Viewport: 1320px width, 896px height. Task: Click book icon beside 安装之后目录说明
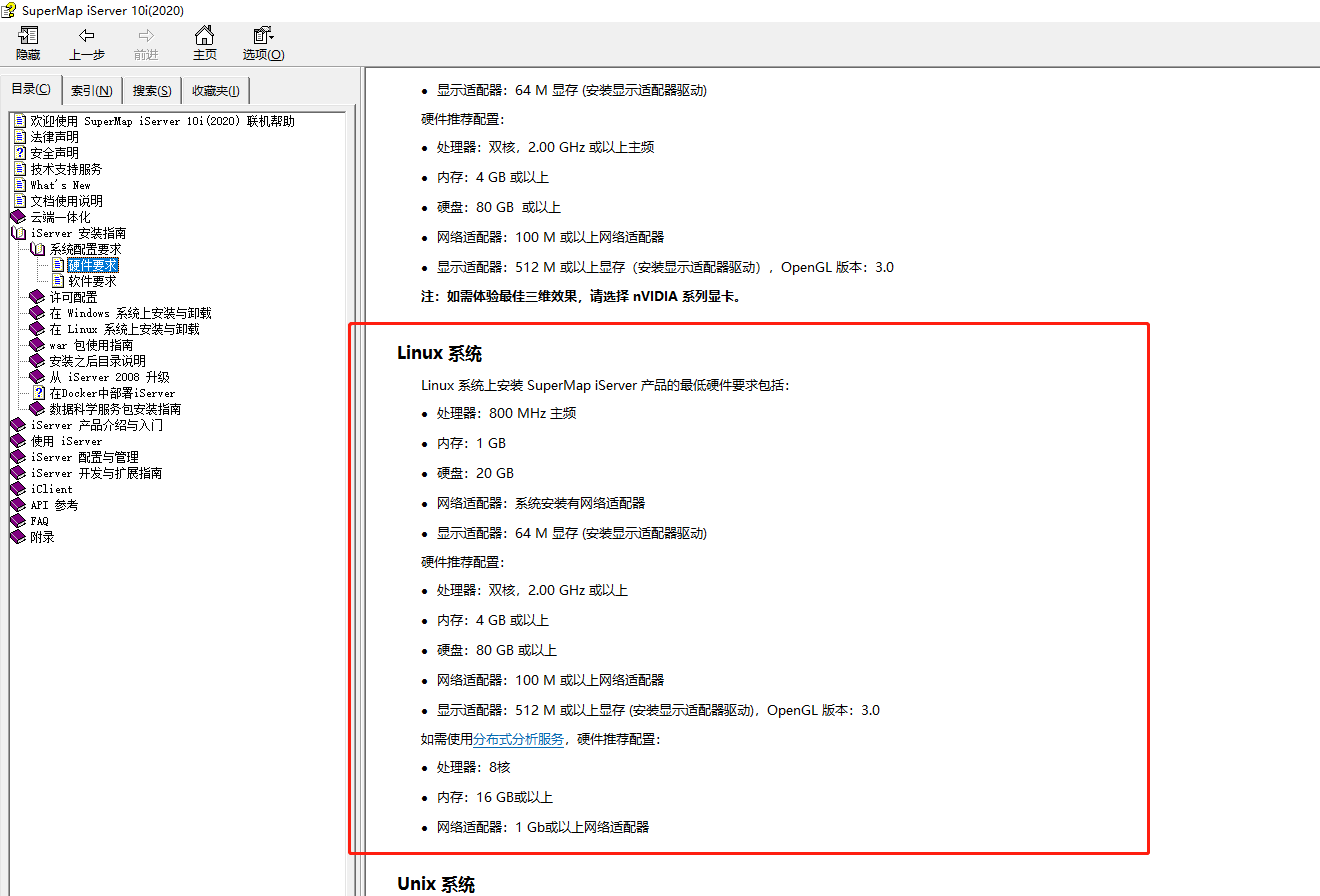[38, 361]
